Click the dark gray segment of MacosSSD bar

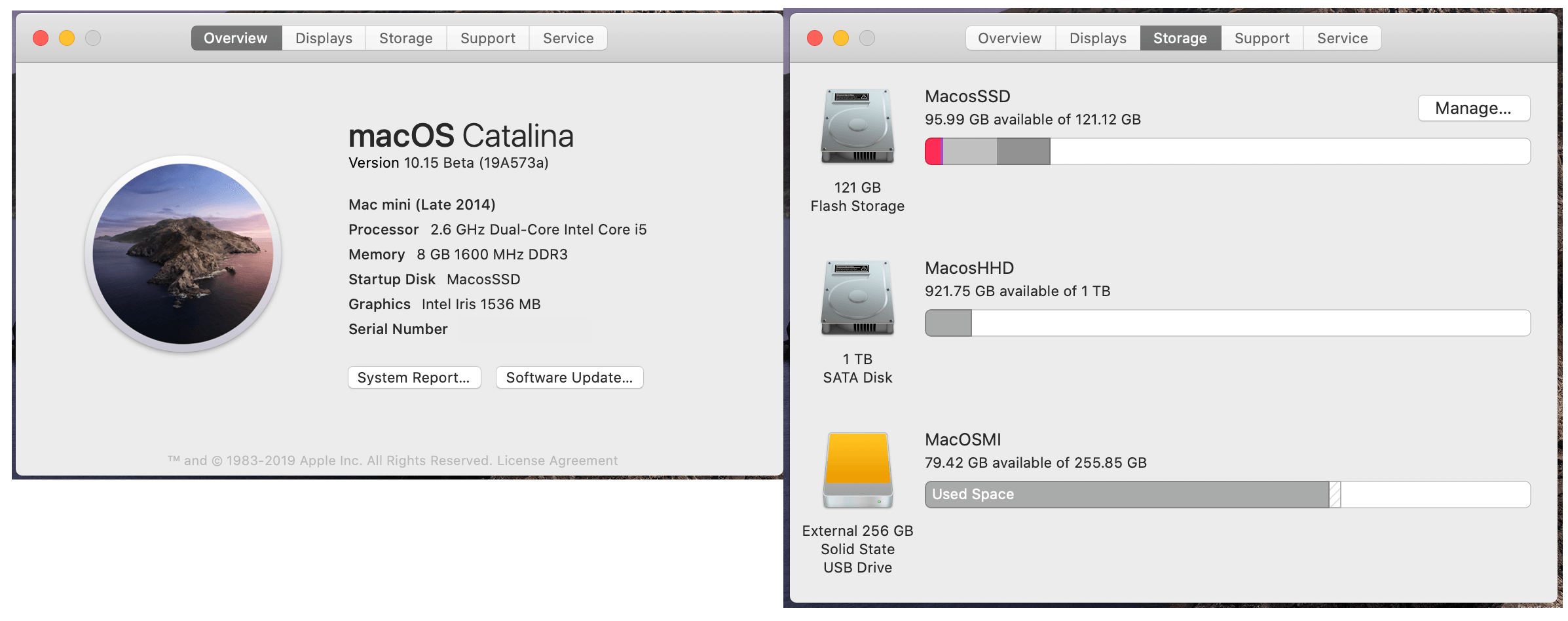[x=1023, y=151]
